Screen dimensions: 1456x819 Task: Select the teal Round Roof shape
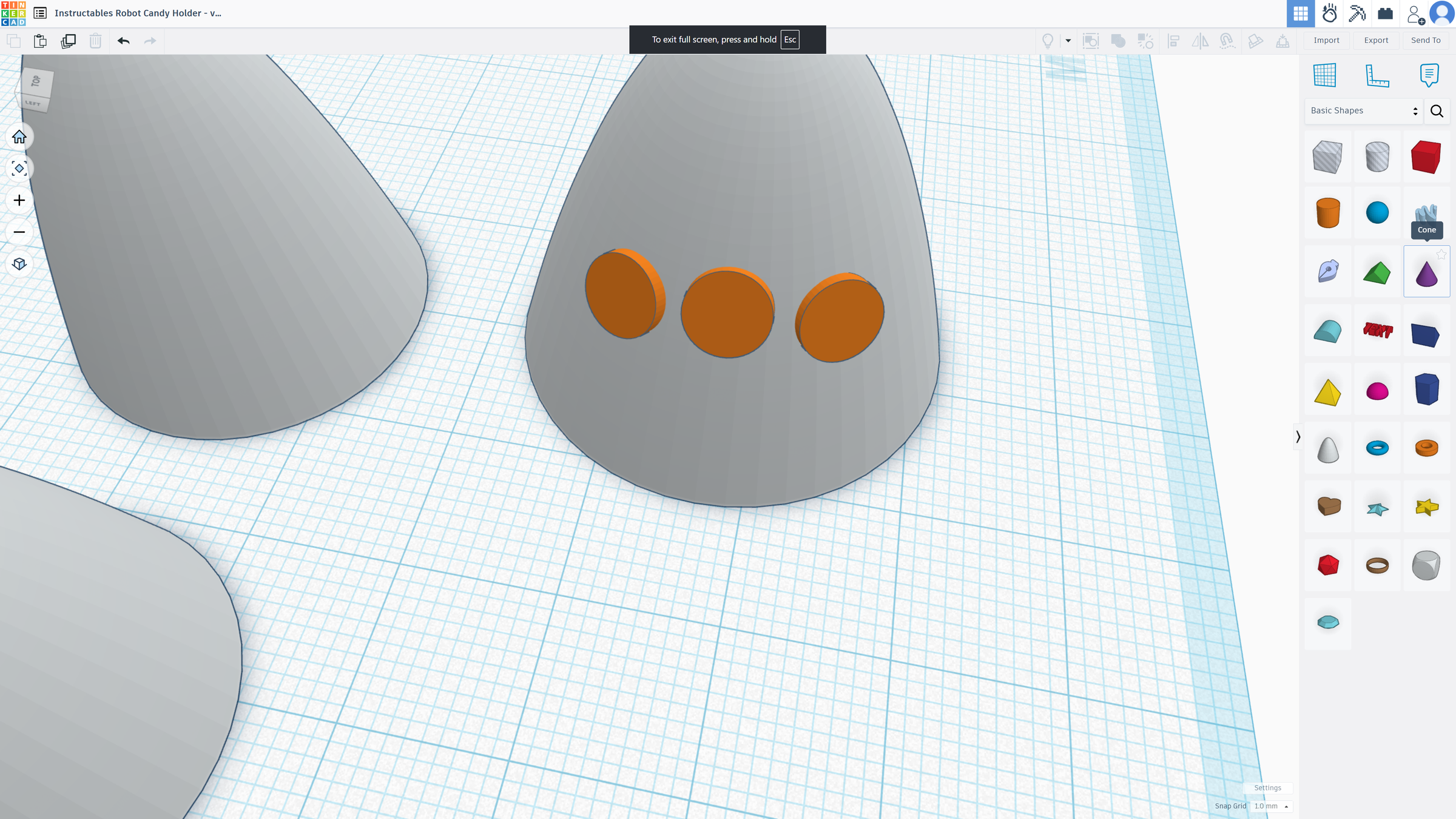coord(1327,331)
